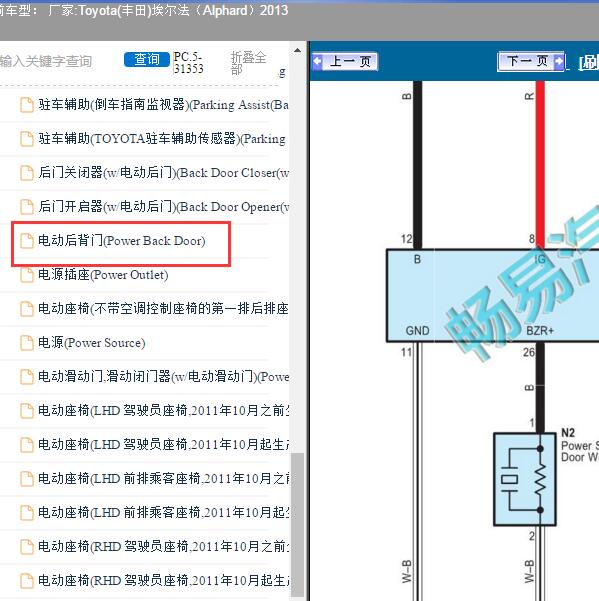The width and height of the screenshot is (599, 601).
Task: Select the power sliding door entry
Action: pyautogui.click(x=163, y=376)
